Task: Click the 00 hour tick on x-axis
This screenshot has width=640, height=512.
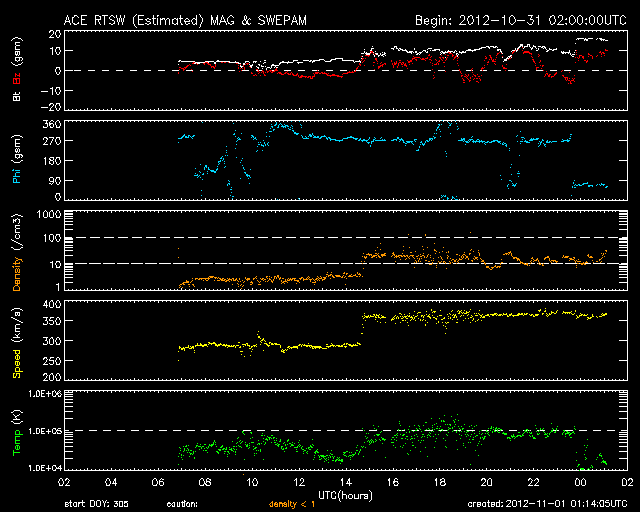Action: (x=578, y=480)
